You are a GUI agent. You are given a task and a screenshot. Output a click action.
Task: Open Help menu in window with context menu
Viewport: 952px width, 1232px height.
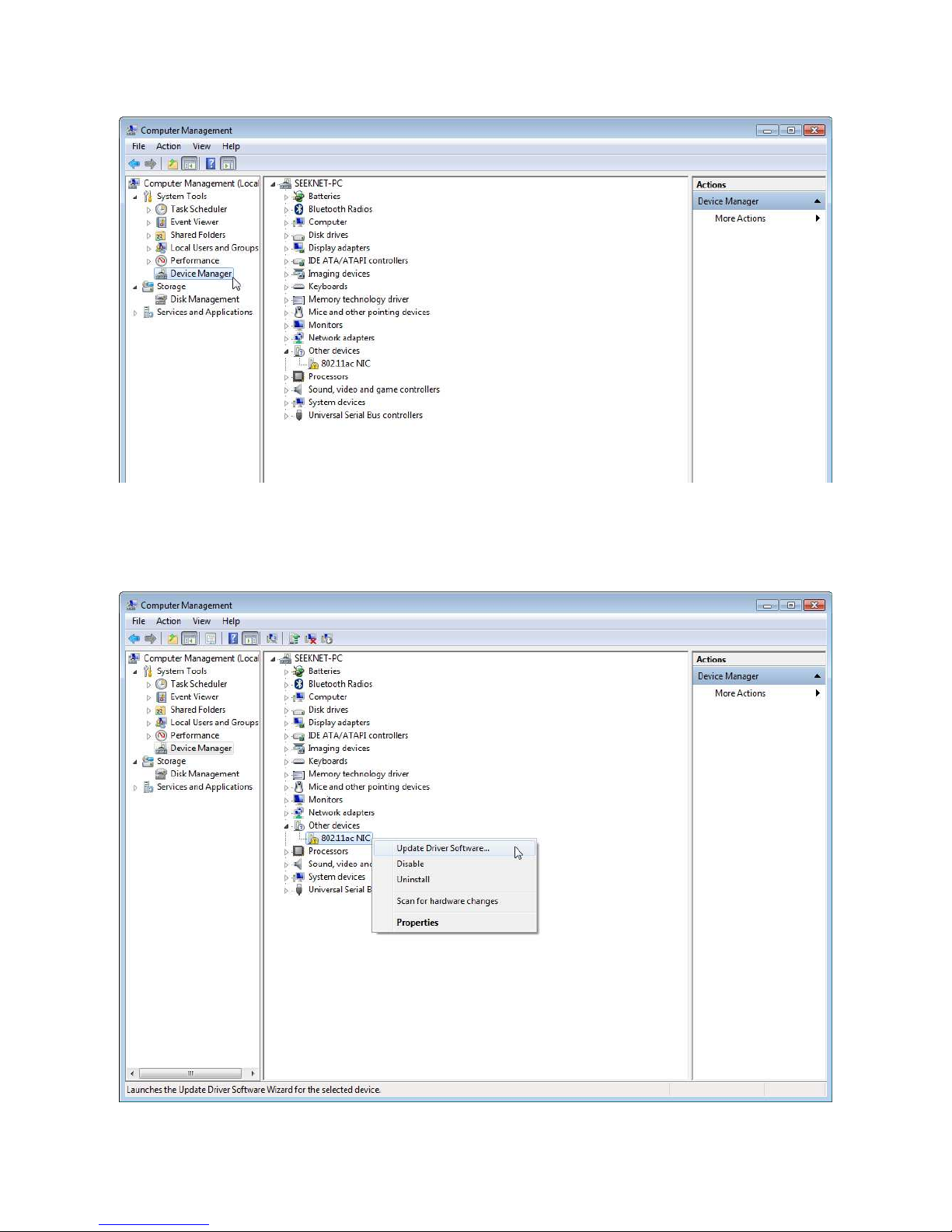(231, 621)
